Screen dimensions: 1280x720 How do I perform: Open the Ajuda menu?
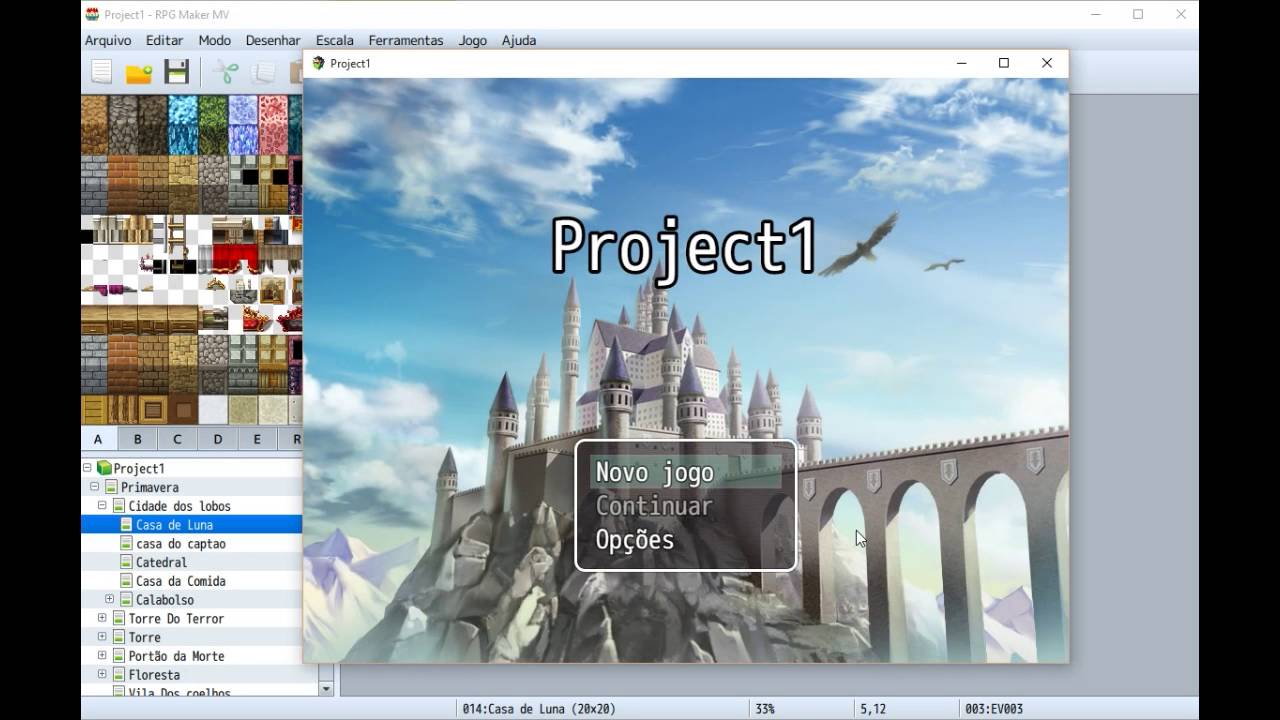click(519, 40)
